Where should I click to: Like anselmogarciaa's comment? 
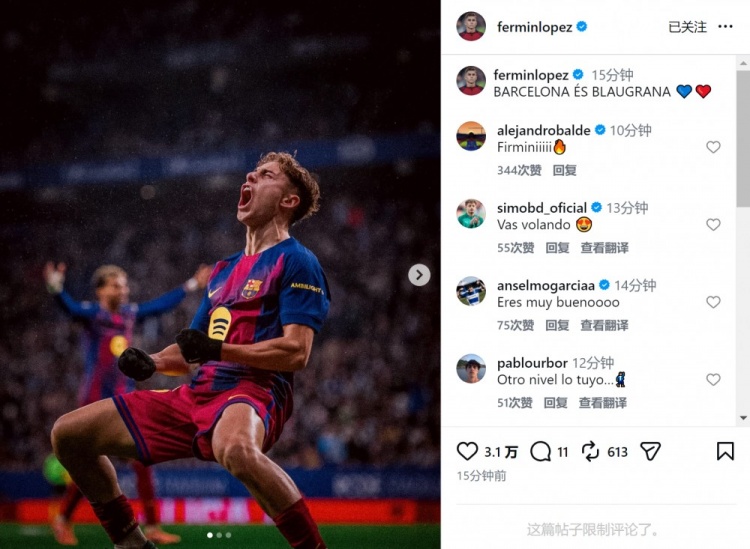[x=713, y=302]
